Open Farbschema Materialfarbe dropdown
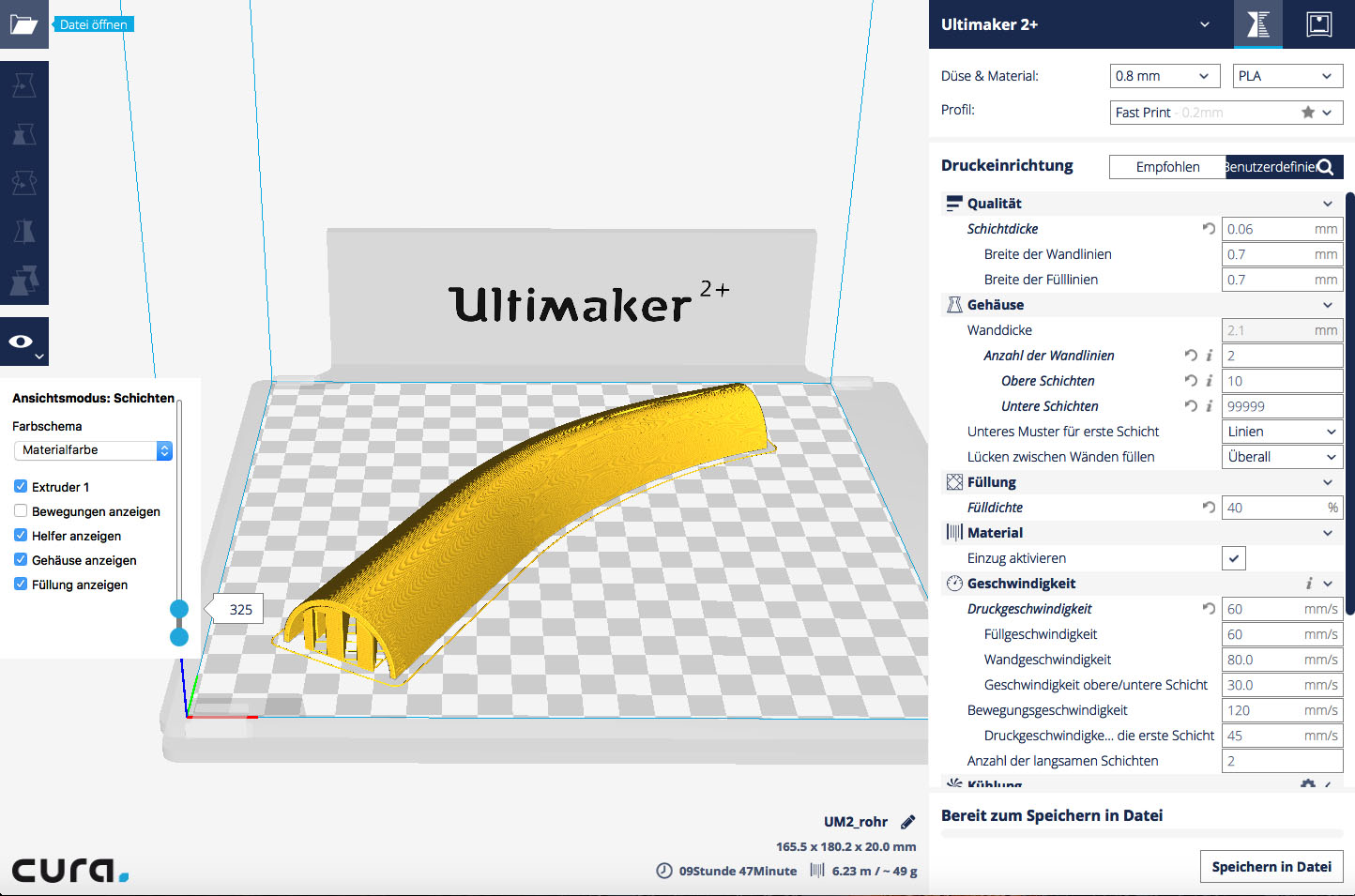Image resolution: width=1355 pixels, height=896 pixels. pos(93,450)
